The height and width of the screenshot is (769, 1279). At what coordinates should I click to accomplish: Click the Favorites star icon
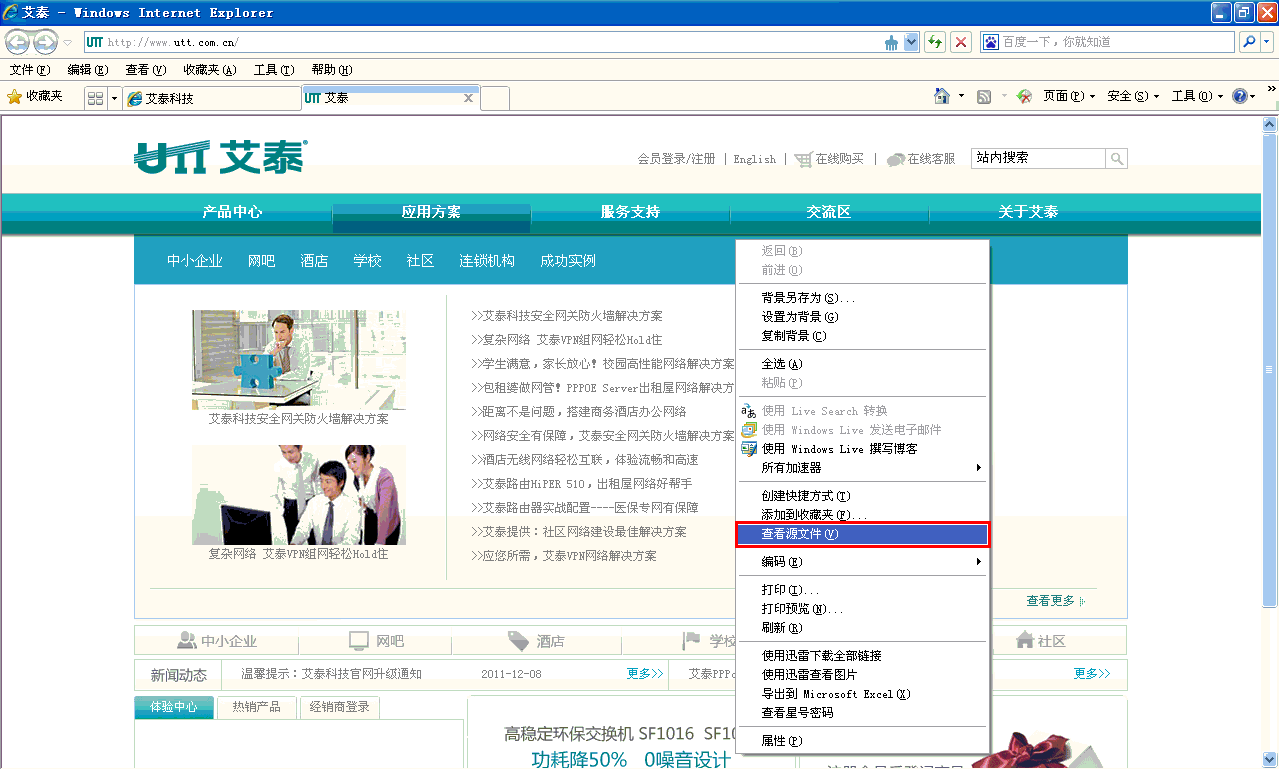(x=14, y=97)
